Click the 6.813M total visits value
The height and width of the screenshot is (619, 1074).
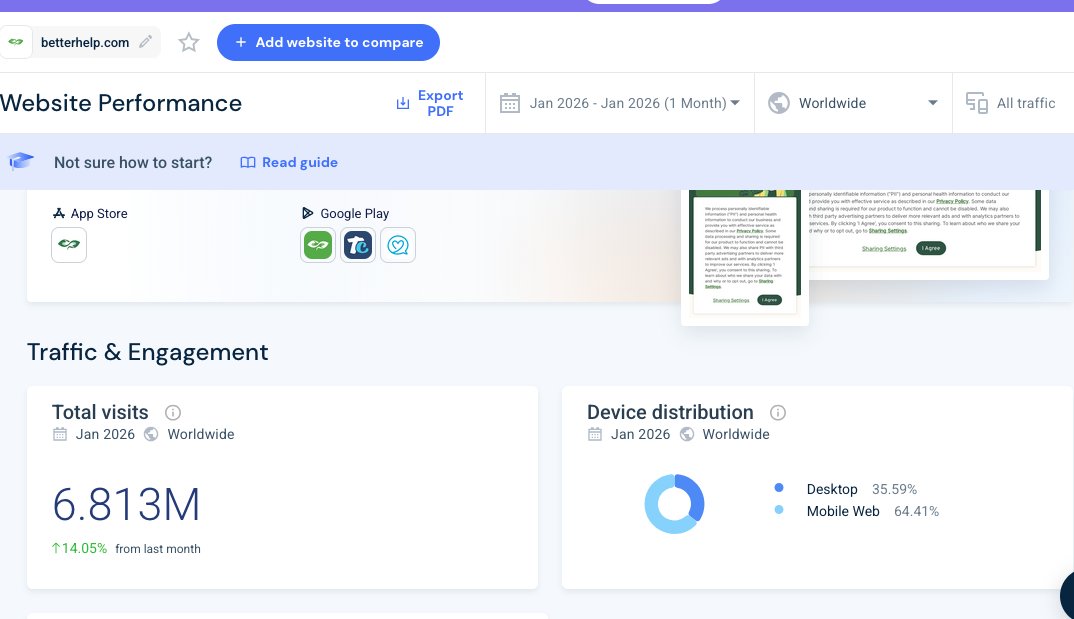pos(127,505)
